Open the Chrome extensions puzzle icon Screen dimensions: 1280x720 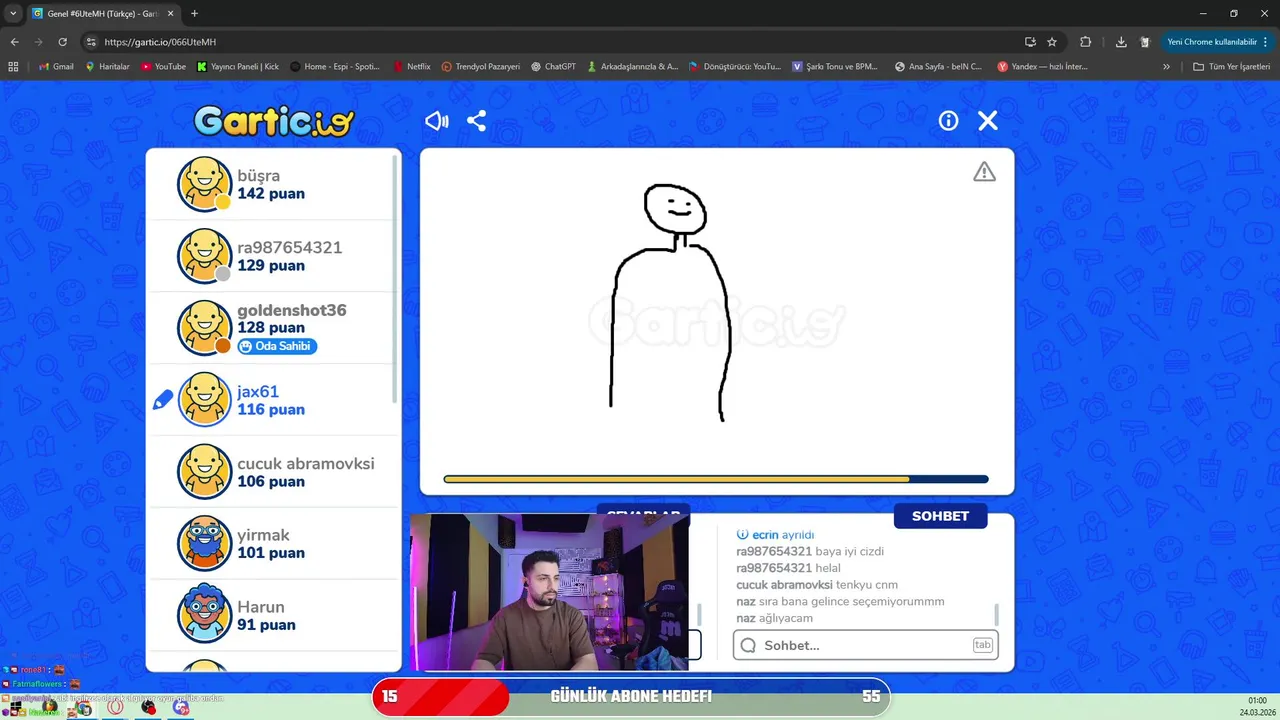[x=1085, y=42]
